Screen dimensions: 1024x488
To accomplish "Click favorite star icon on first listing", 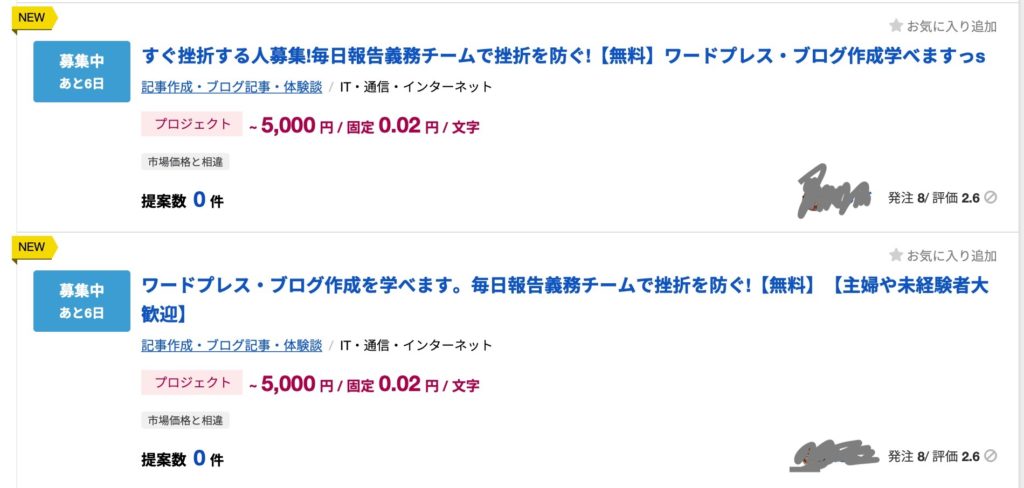I will (896, 25).
